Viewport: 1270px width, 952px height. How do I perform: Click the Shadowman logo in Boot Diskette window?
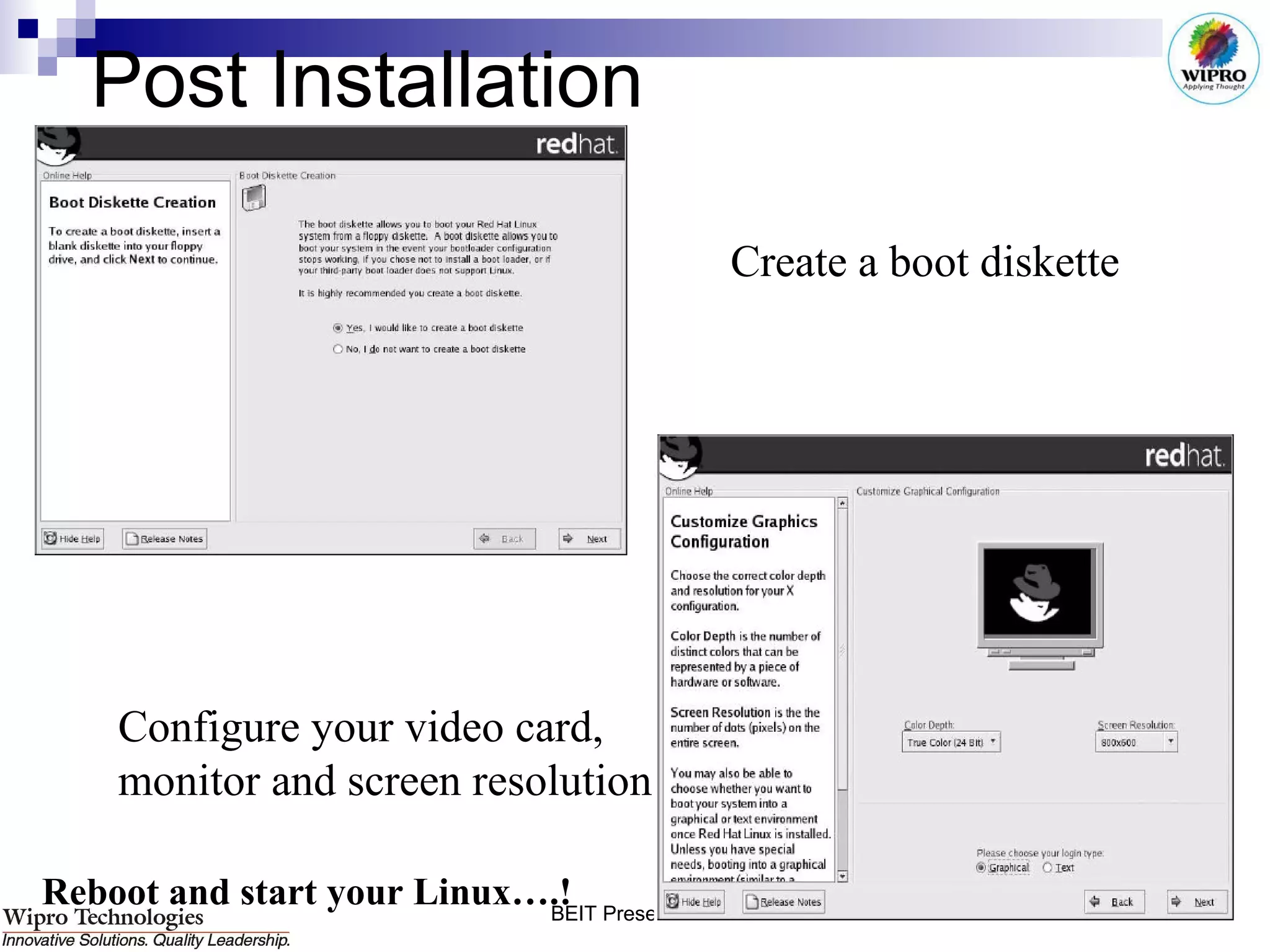click(x=59, y=146)
